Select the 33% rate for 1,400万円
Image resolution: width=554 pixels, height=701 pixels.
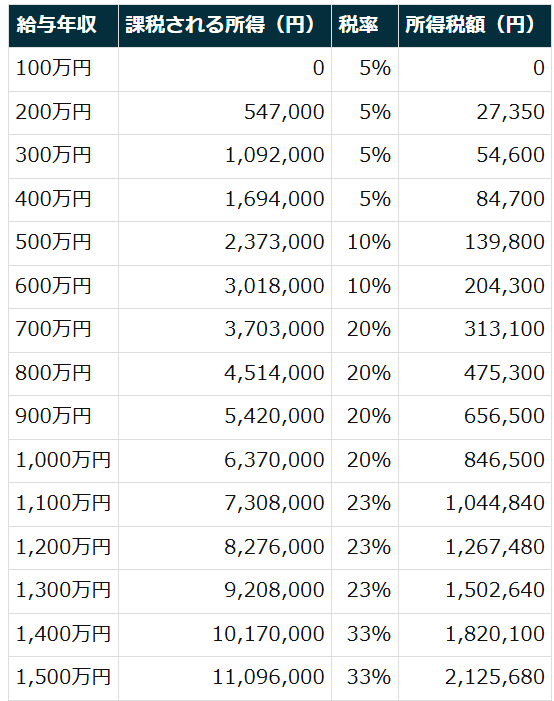click(x=365, y=634)
